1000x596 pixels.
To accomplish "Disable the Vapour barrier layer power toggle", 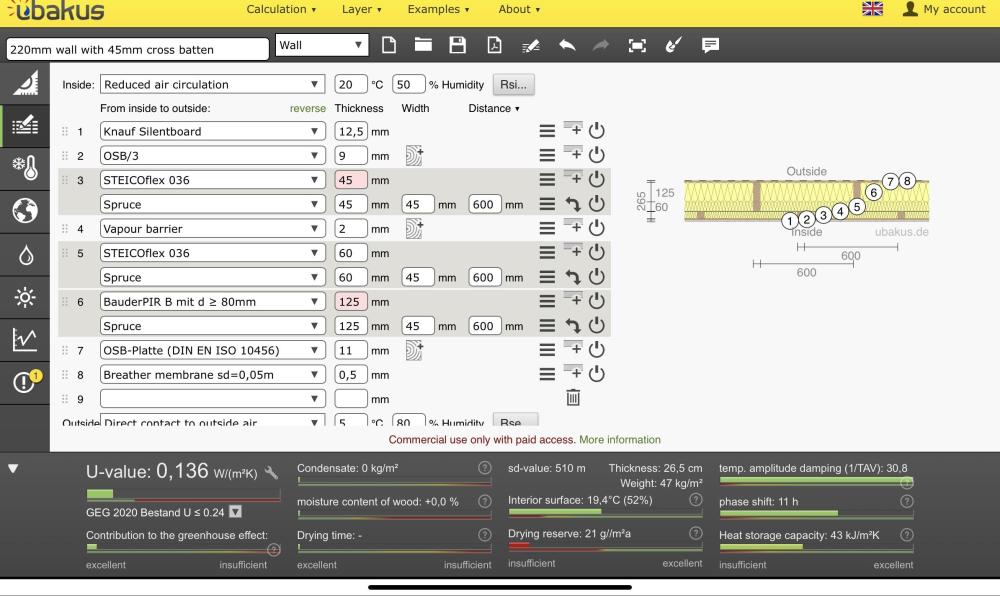I will coord(596,228).
